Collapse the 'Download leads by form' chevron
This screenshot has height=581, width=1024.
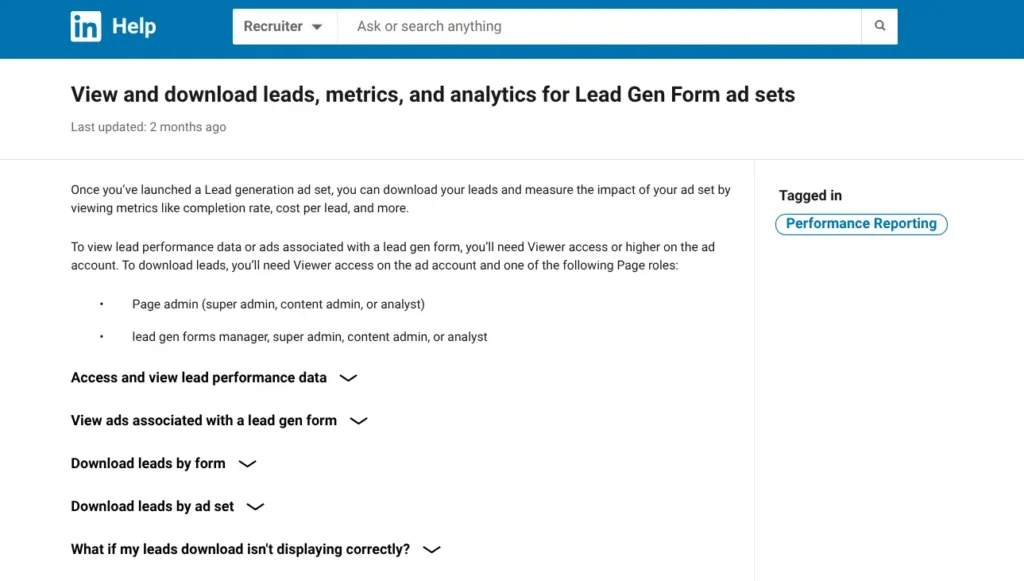pyautogui.click(x=246, y=464)
